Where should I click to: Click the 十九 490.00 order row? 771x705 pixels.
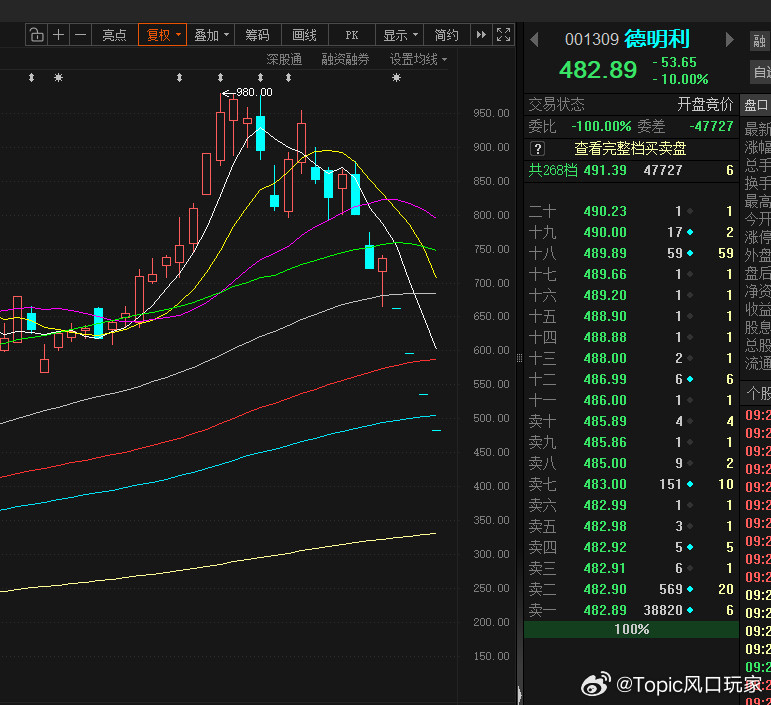631,232
